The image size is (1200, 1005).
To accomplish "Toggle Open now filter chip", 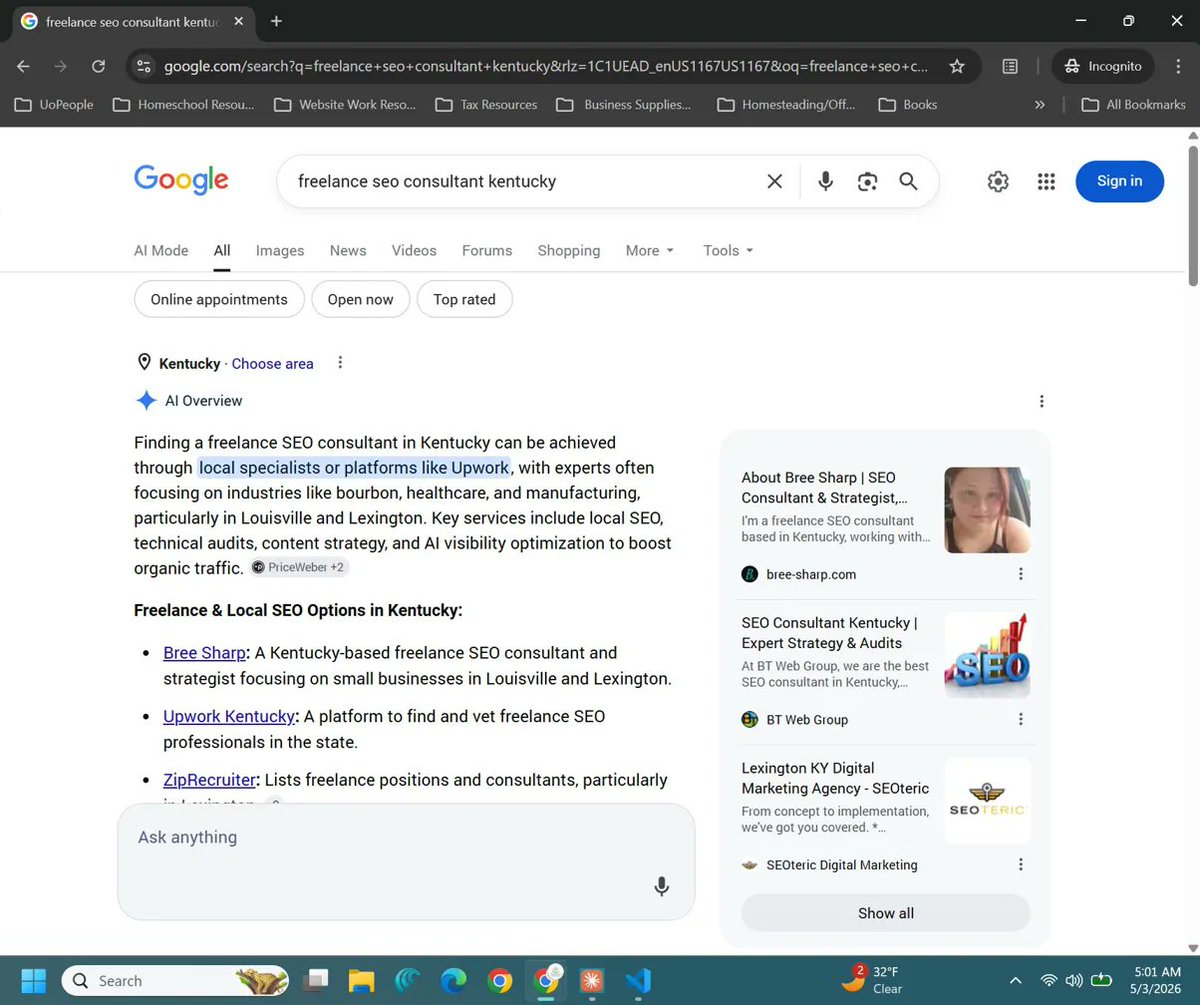I will pyautogui.click(x=361, y=299).
